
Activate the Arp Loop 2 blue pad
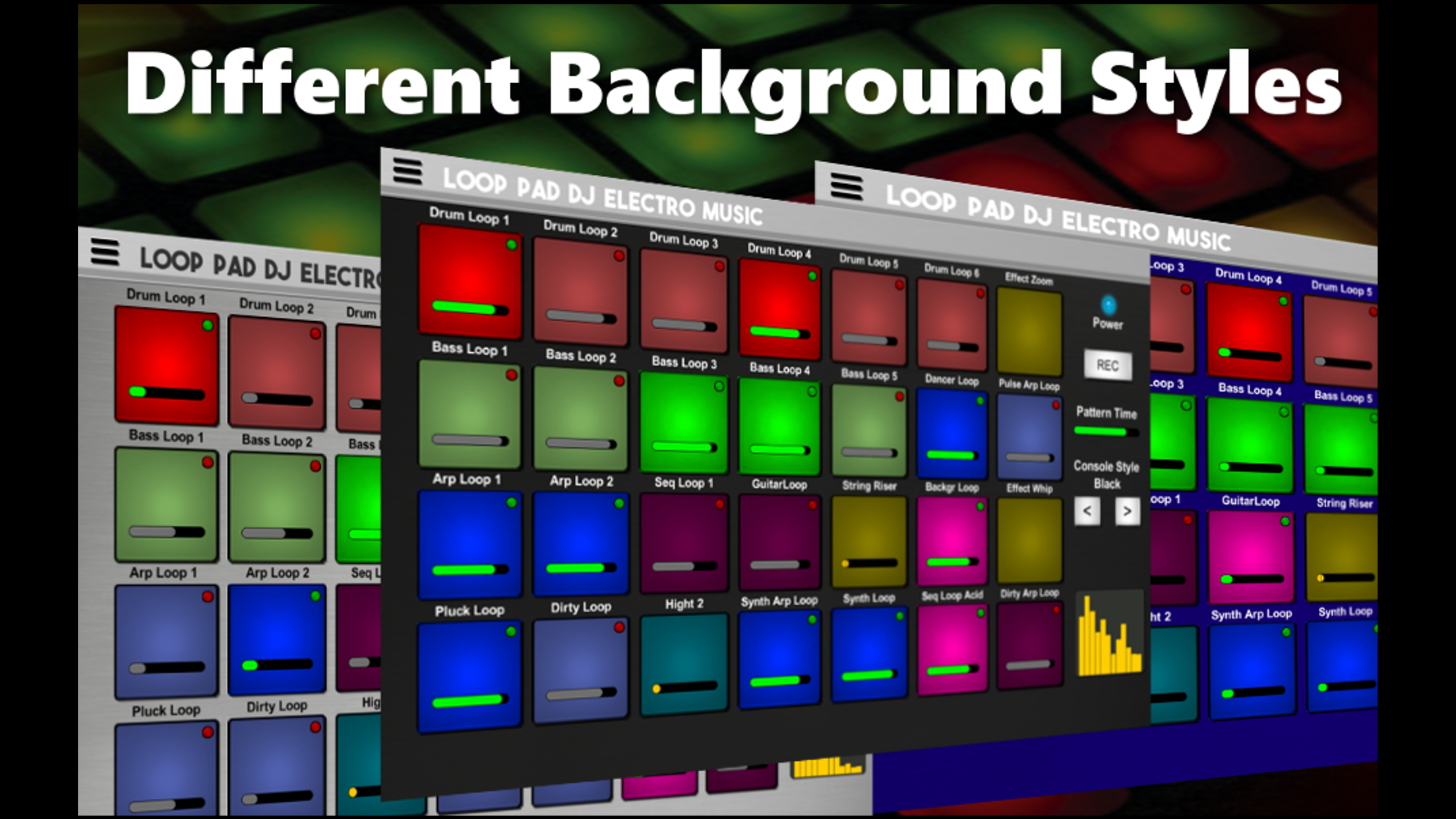580,544
